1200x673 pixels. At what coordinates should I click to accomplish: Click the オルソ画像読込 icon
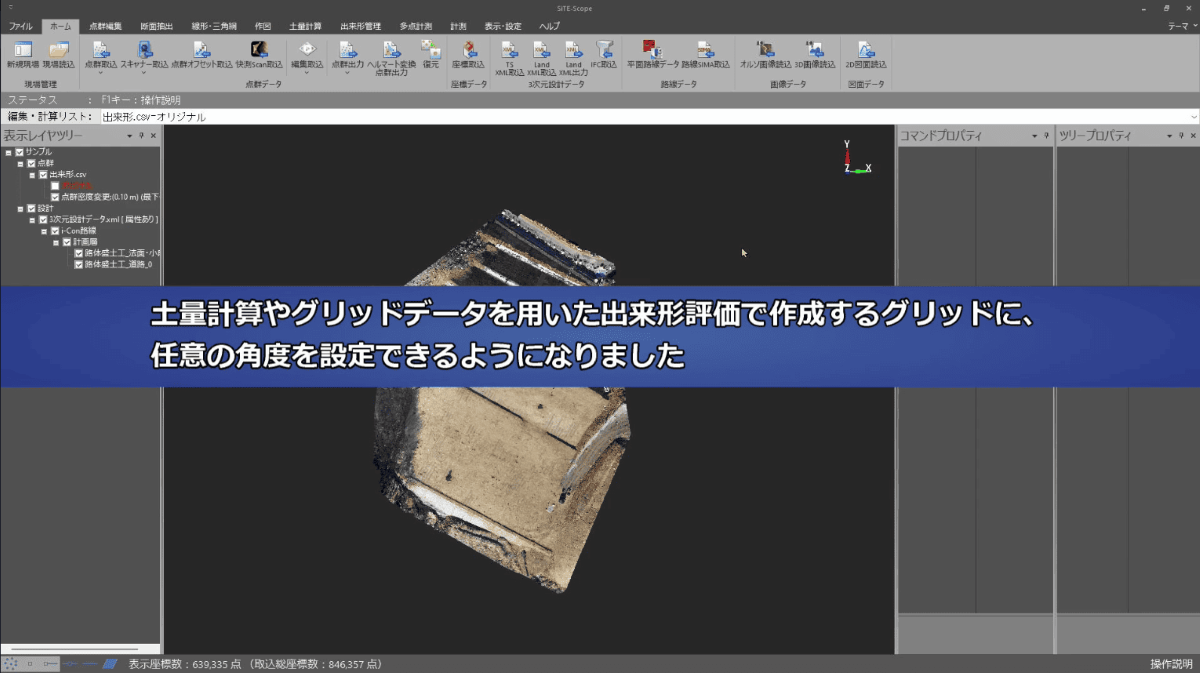pyautogui.click(x=765, y=52)
